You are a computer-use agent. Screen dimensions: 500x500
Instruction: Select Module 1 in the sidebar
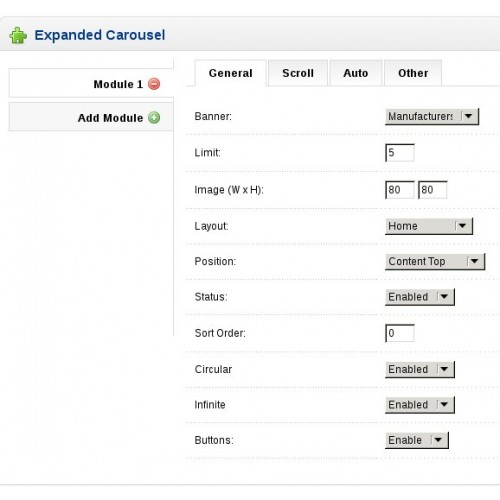[91, 83]
